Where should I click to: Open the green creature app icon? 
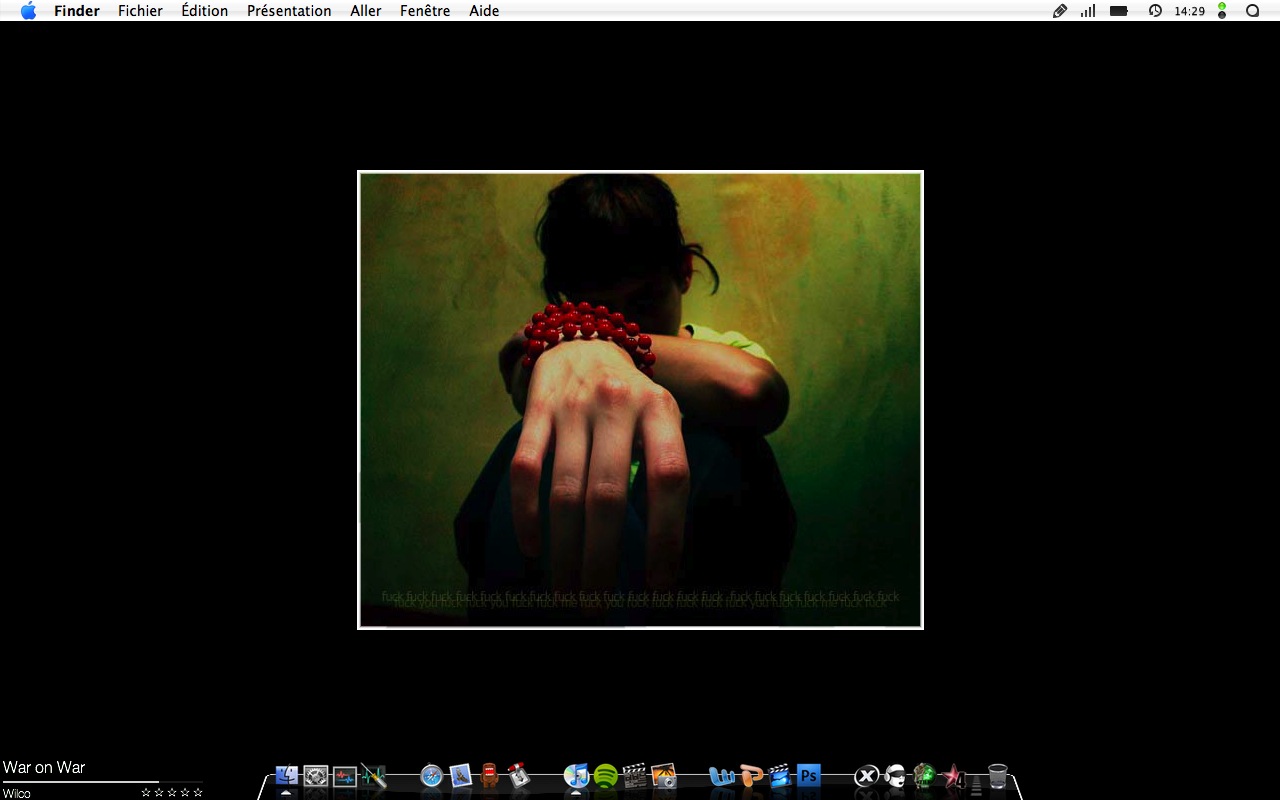pos(924,776)
